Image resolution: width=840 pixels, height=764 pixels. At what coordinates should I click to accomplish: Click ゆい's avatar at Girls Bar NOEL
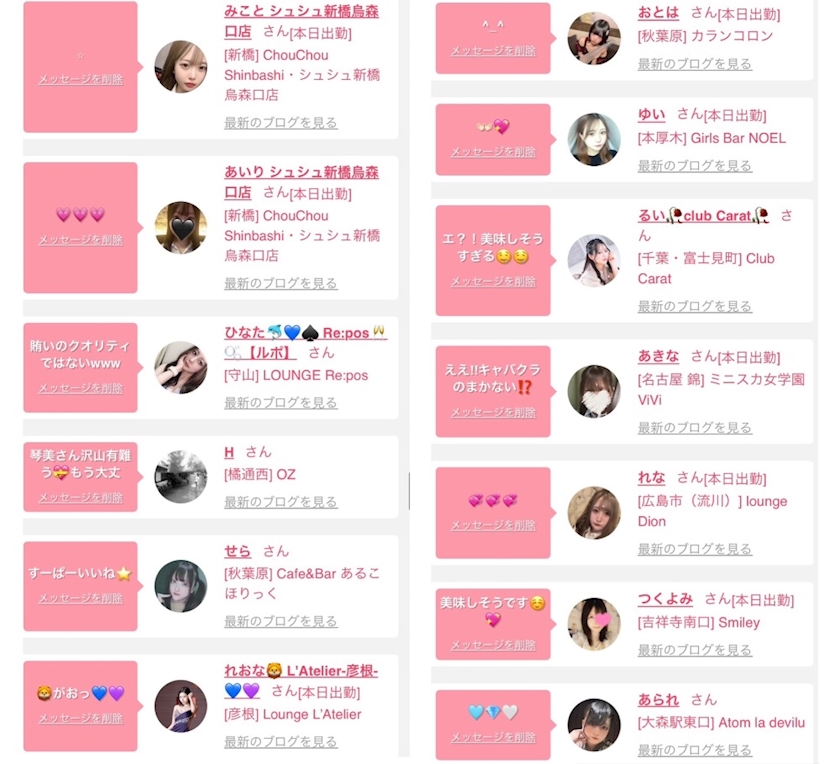click(594, 139)
